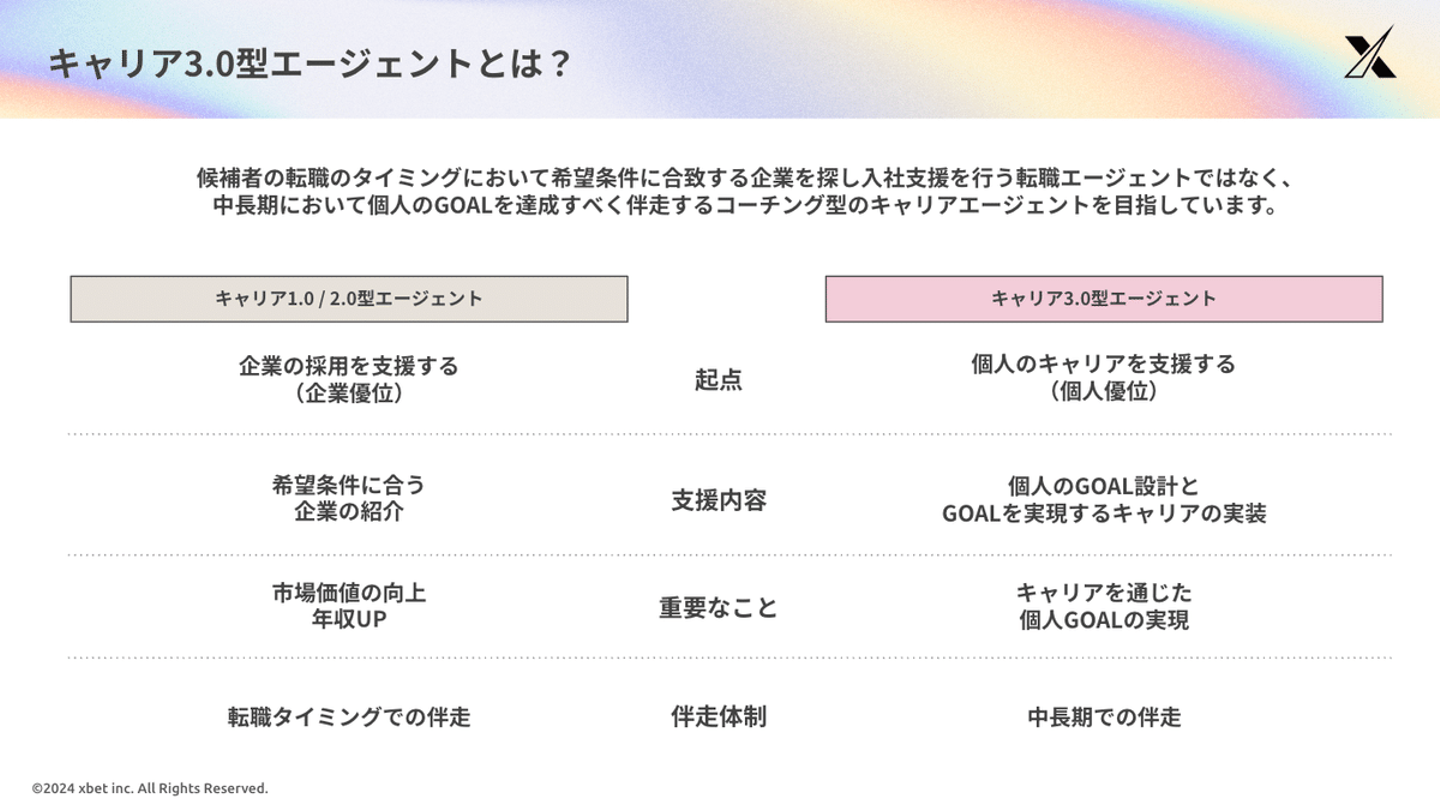The image size is (1440, 810).
Task: Click the text 個人のキャリアを支援する
Action: point(1103,364)
